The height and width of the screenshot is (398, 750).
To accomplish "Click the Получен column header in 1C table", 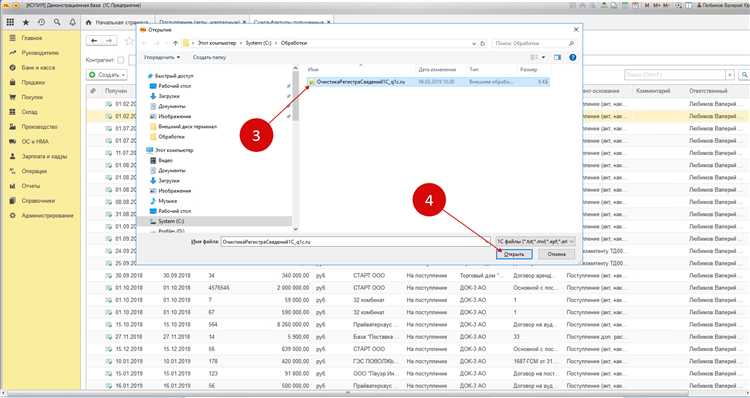I will (x=115, y=91).
